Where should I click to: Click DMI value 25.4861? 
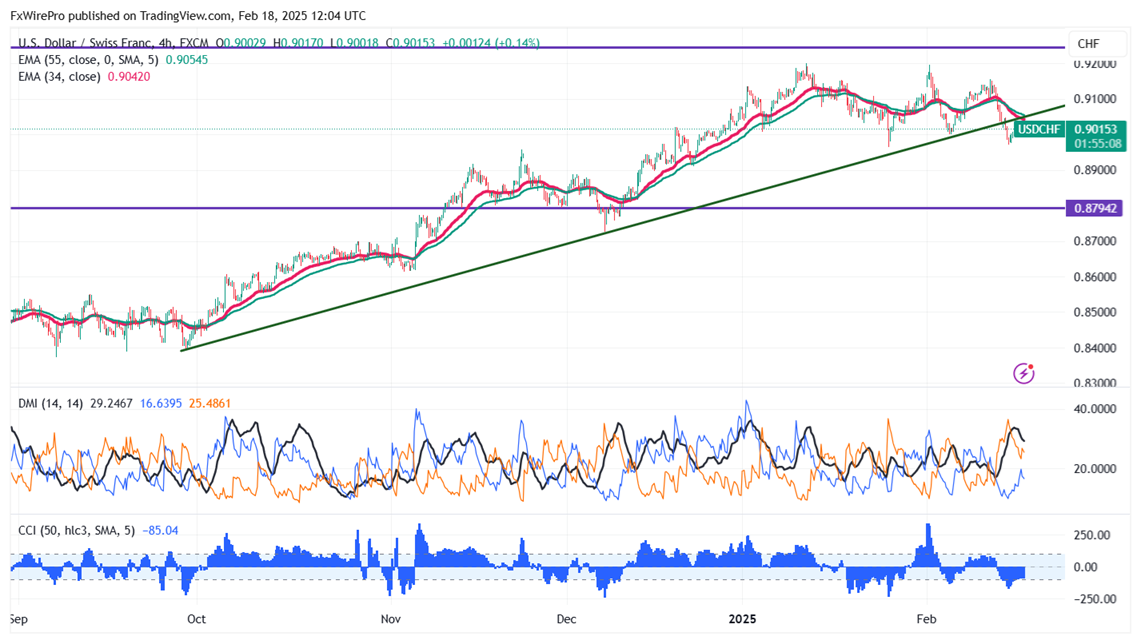click(210, 403)
